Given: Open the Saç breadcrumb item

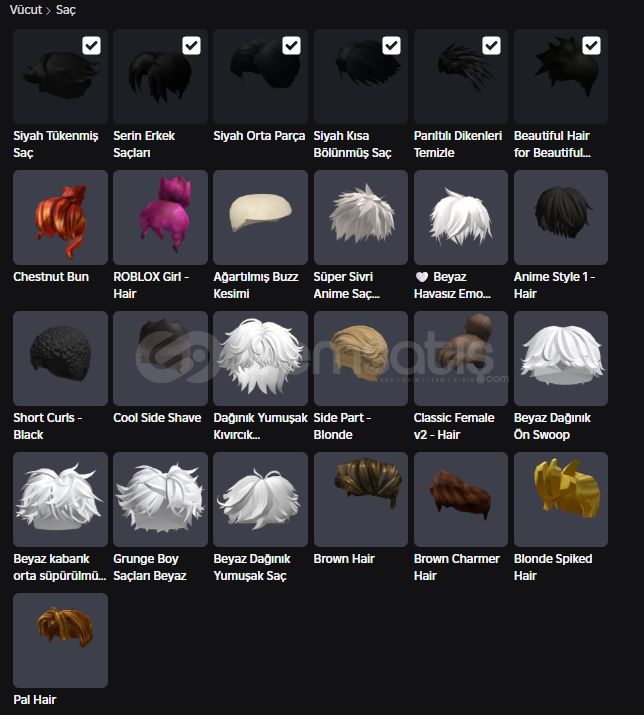Looking at the screenshot, I should point(66,10).
